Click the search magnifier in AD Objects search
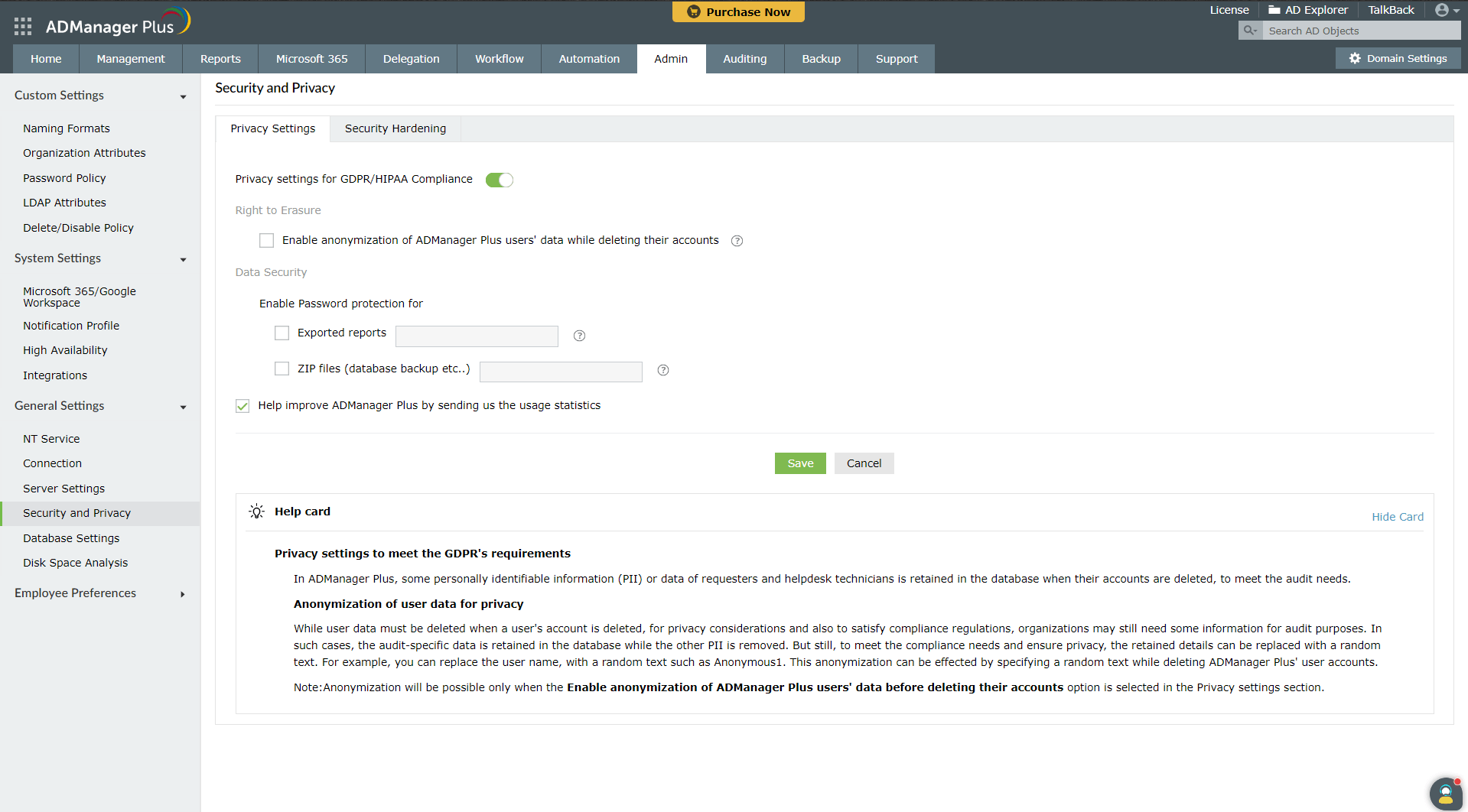This screenshot has height=812, width=1468. (1249, 31)
